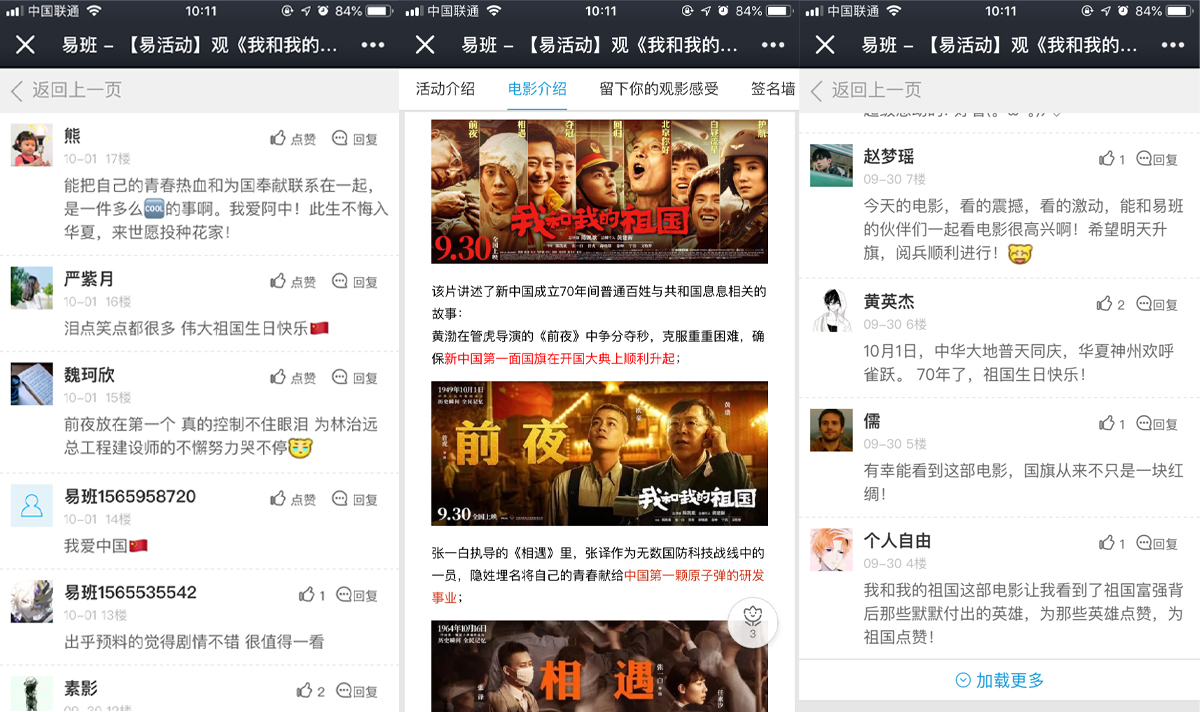This screenshot has height=712, width=1200.
Task: Tap reply bubble icon on 严紫月's comment
Action: [340, 282]
